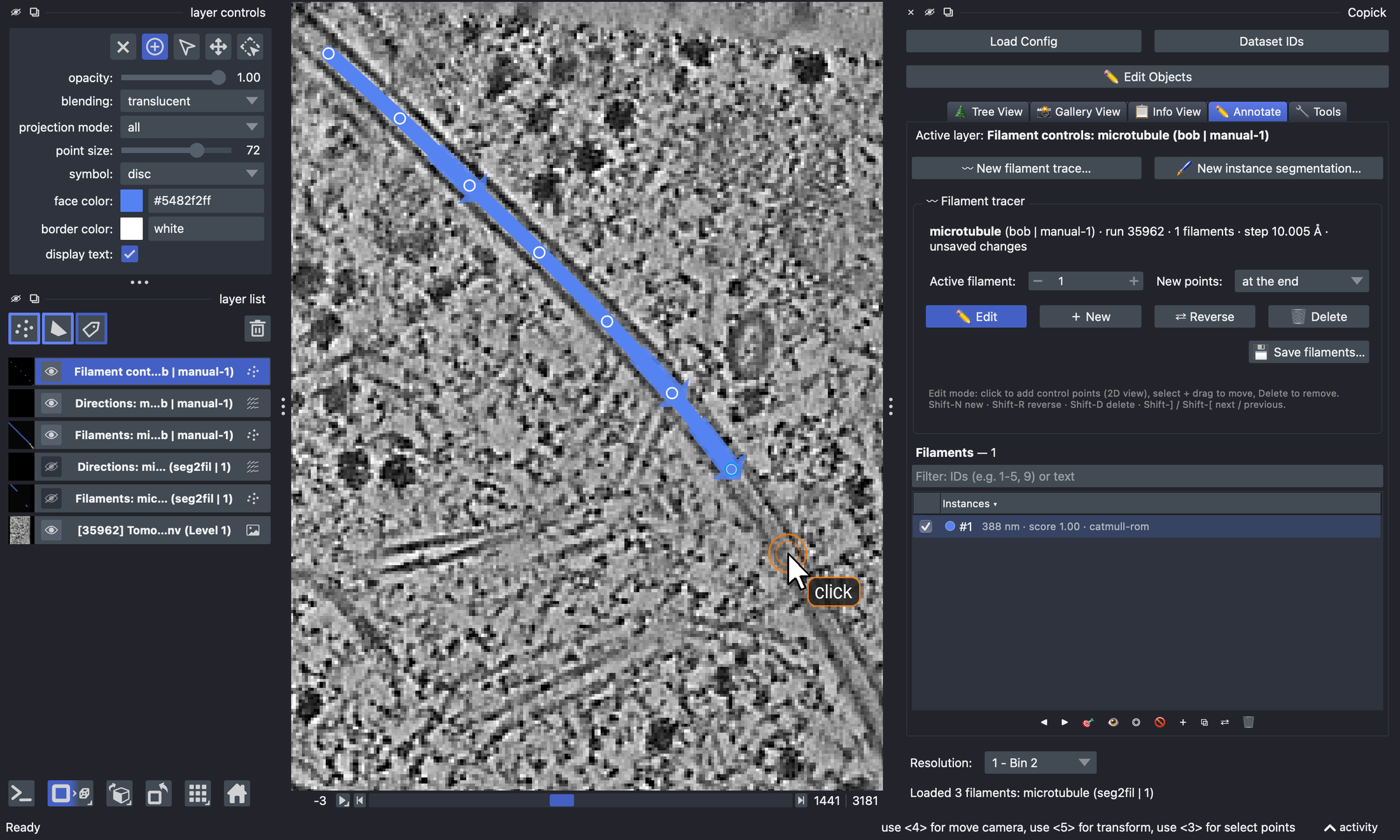Open the Tools tab
This screenshot has width=1400, height=840.
[1317, 112]
